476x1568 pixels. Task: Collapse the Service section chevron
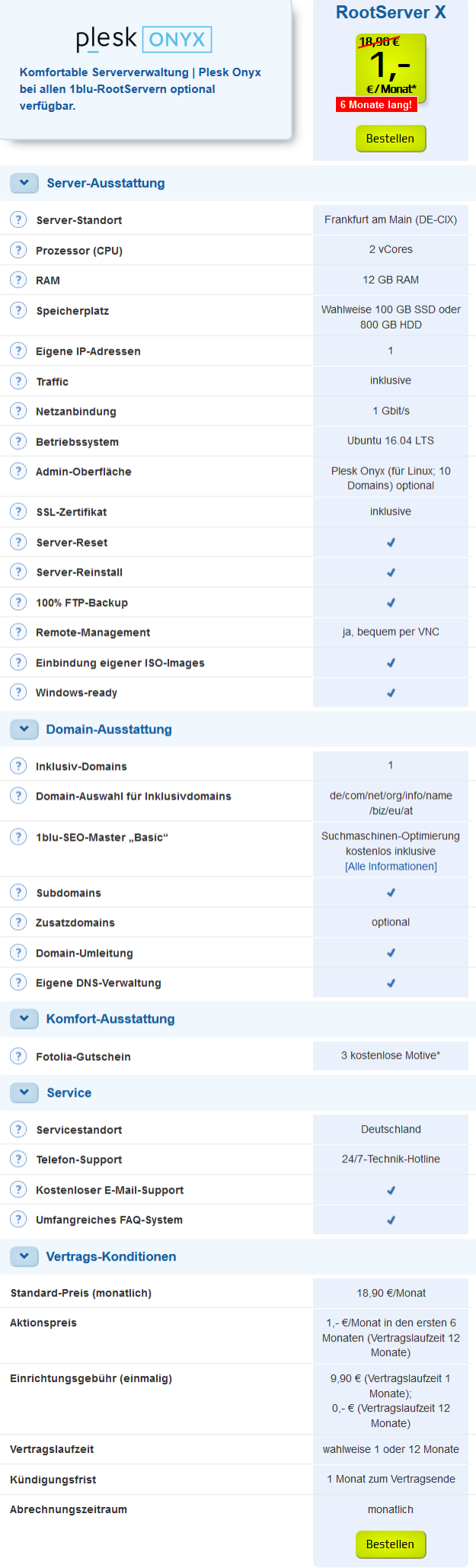click(24, 1092)
